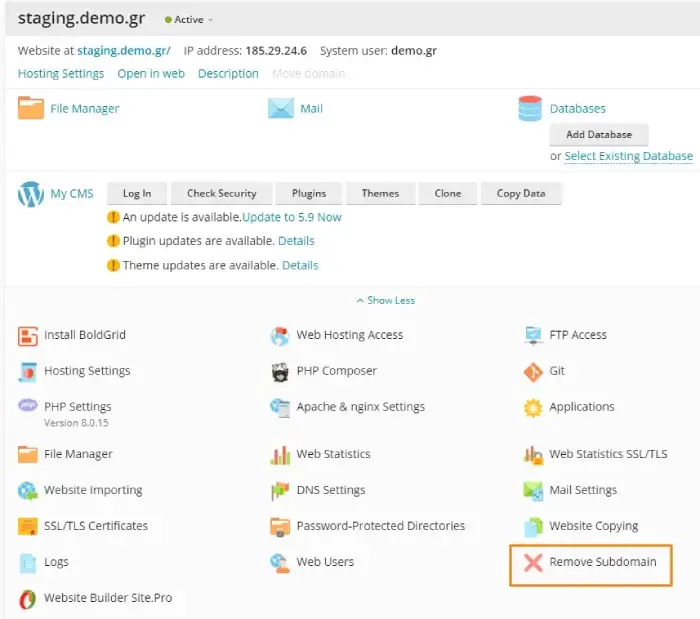Viewport: 700px width, 619px height.
Task: Open the Themes button
Action: (380, 193)
